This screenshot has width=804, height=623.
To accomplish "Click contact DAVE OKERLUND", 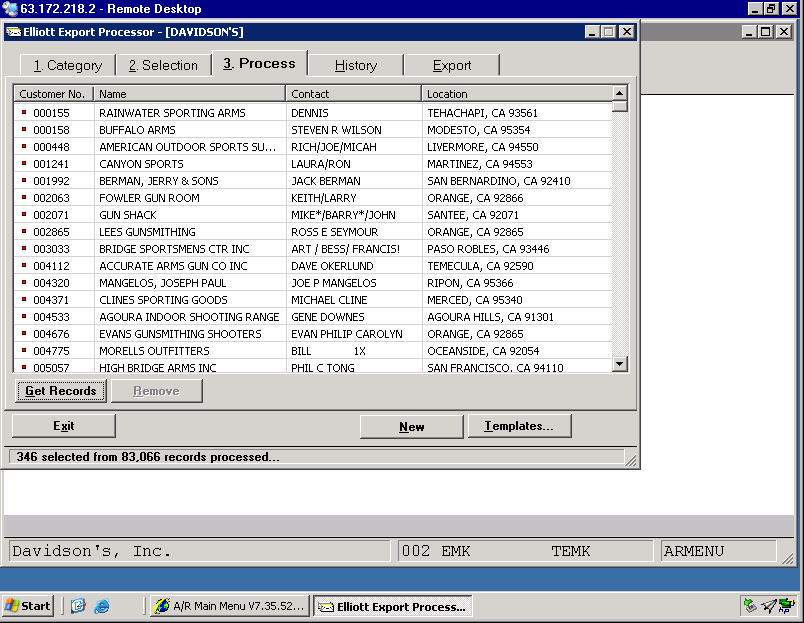I will click(332, 266).
